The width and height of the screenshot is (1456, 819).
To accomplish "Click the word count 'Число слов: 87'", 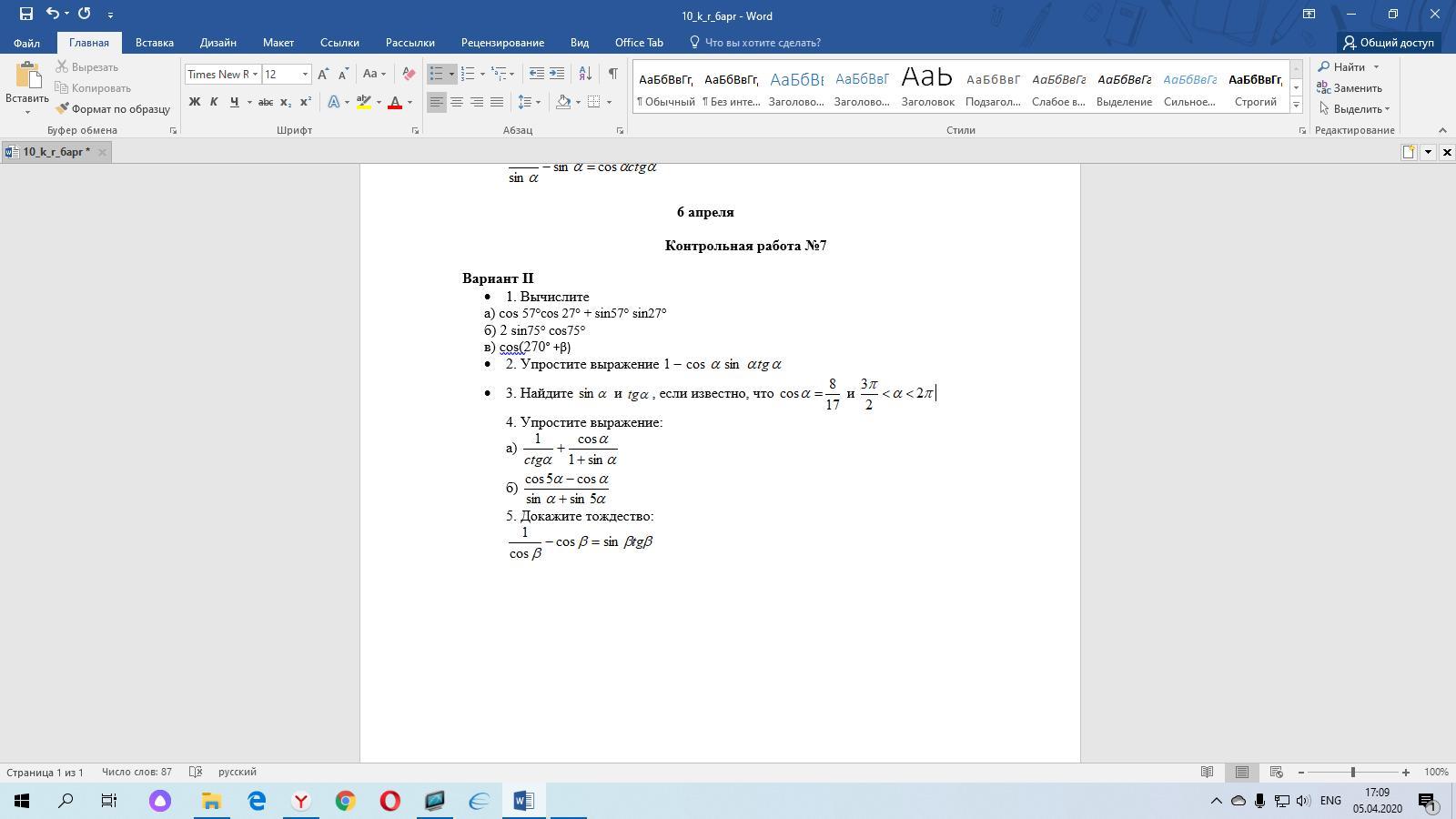I will (136, 772).
